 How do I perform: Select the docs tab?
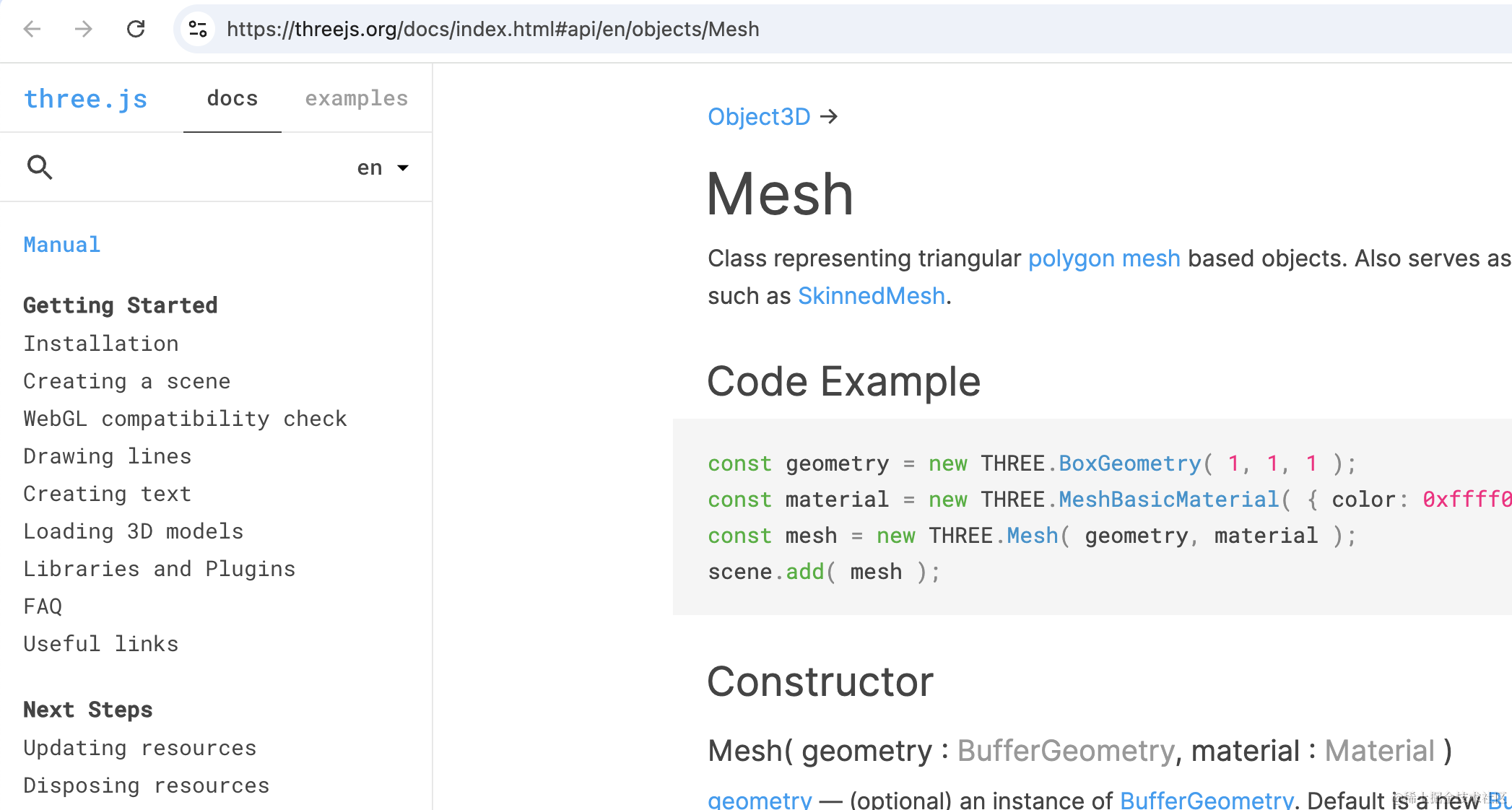tap(233, 98)
